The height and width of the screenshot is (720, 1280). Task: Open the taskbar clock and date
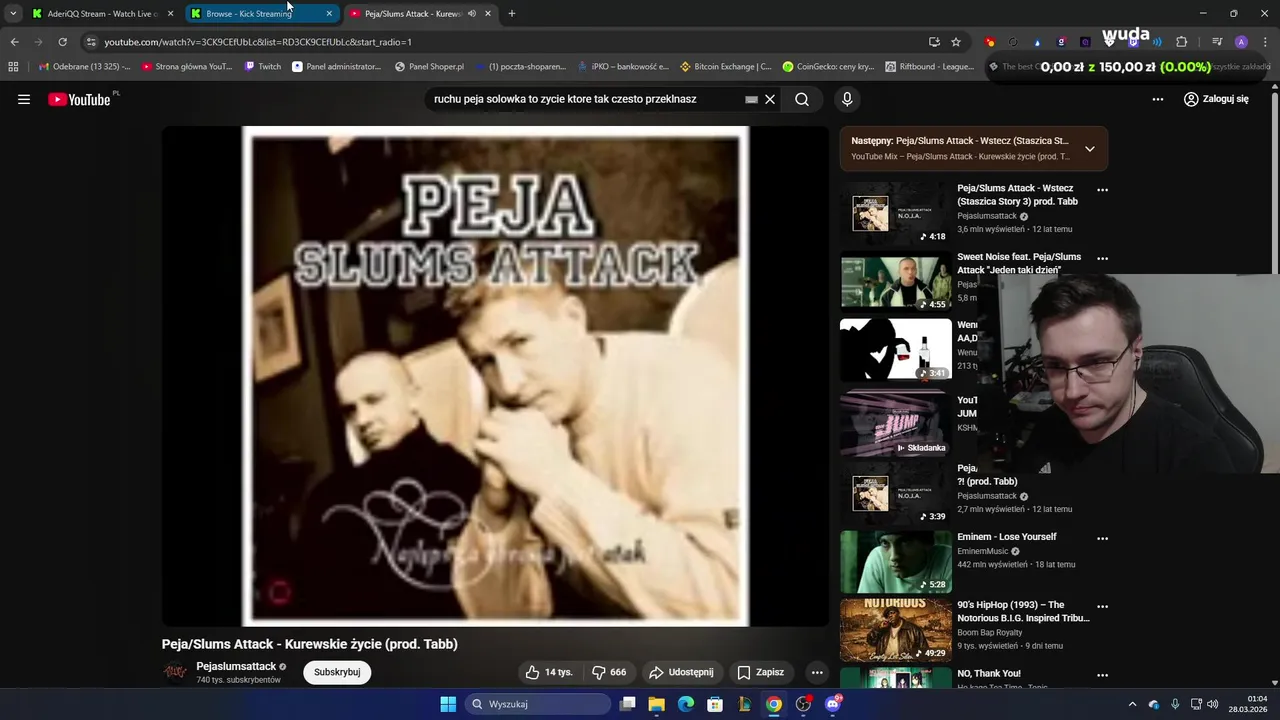click(1249, 704)
